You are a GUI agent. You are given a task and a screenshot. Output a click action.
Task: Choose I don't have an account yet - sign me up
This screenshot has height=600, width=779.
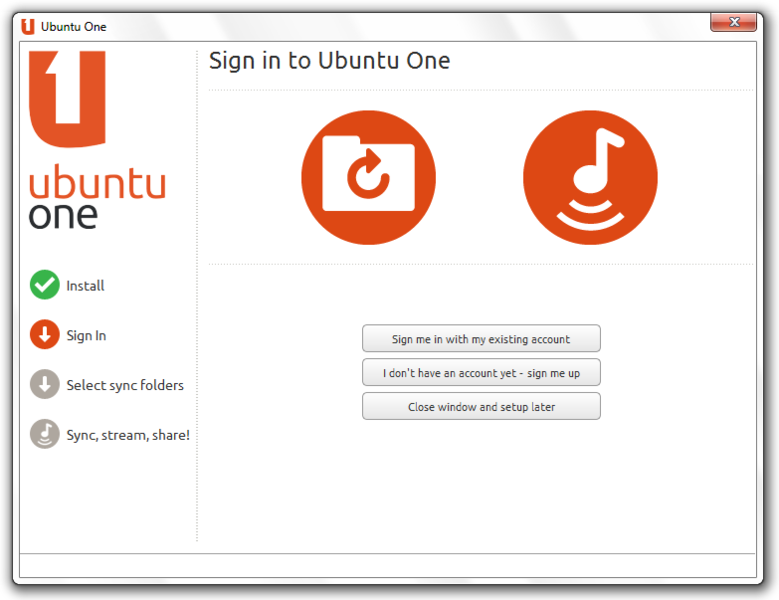[x=481, y=373]
